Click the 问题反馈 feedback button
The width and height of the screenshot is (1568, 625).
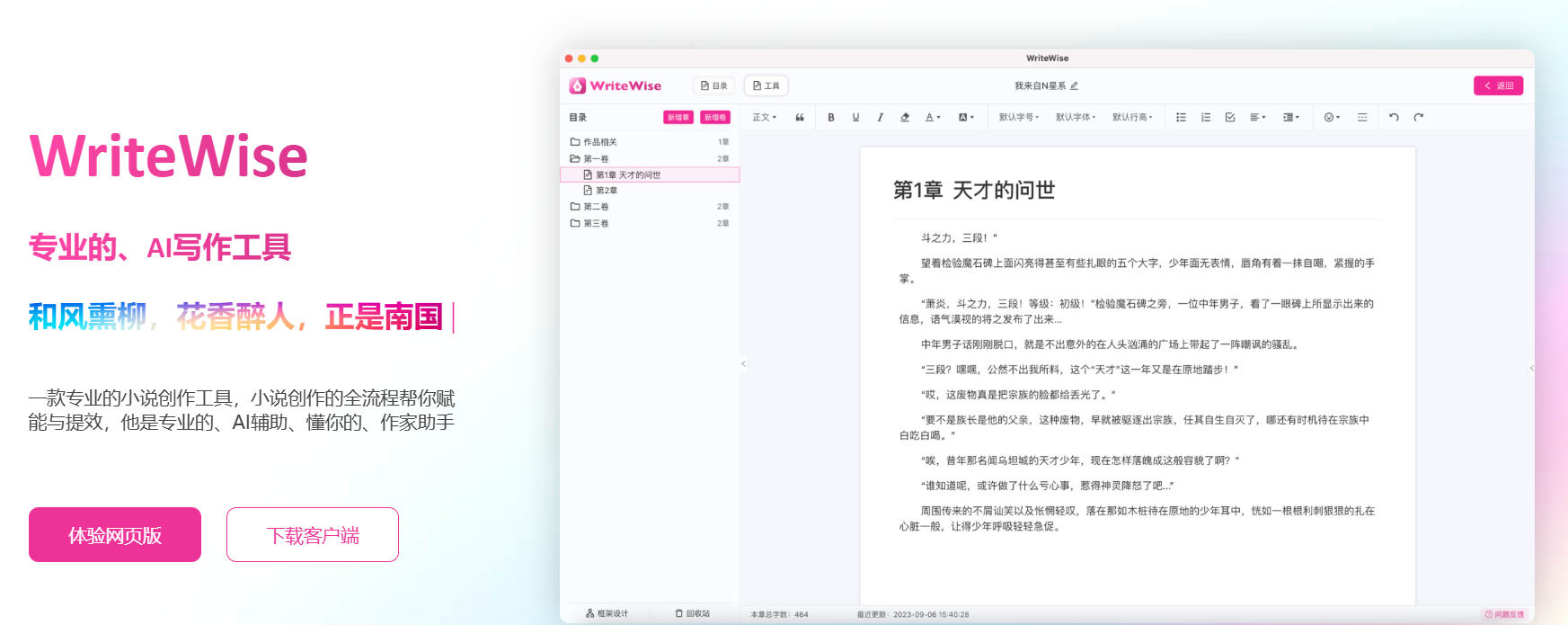[1504, 614]
